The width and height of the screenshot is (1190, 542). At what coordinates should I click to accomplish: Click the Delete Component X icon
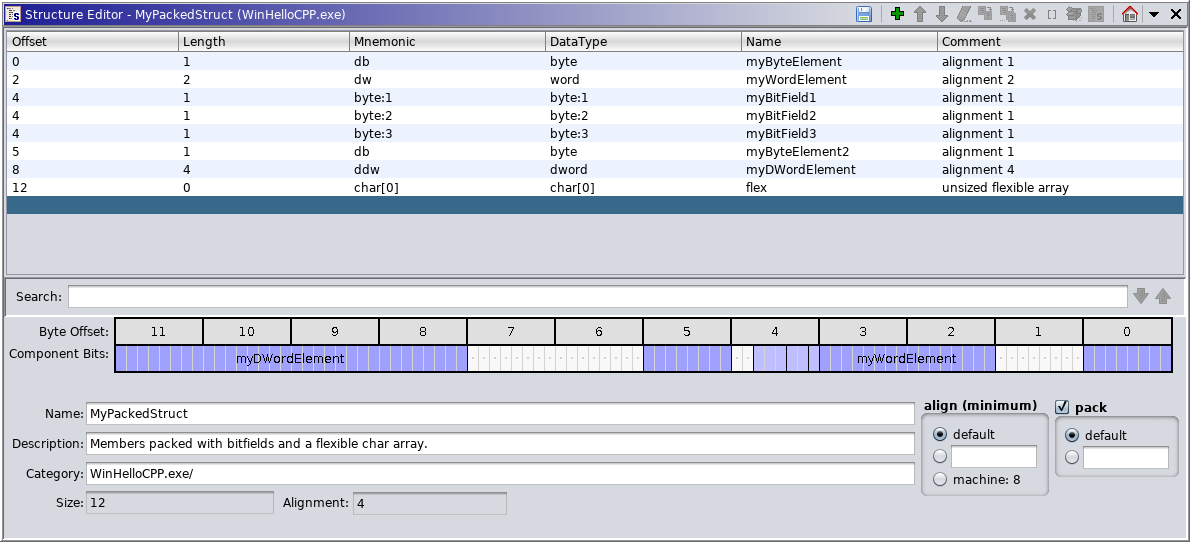pos(1030,14)
